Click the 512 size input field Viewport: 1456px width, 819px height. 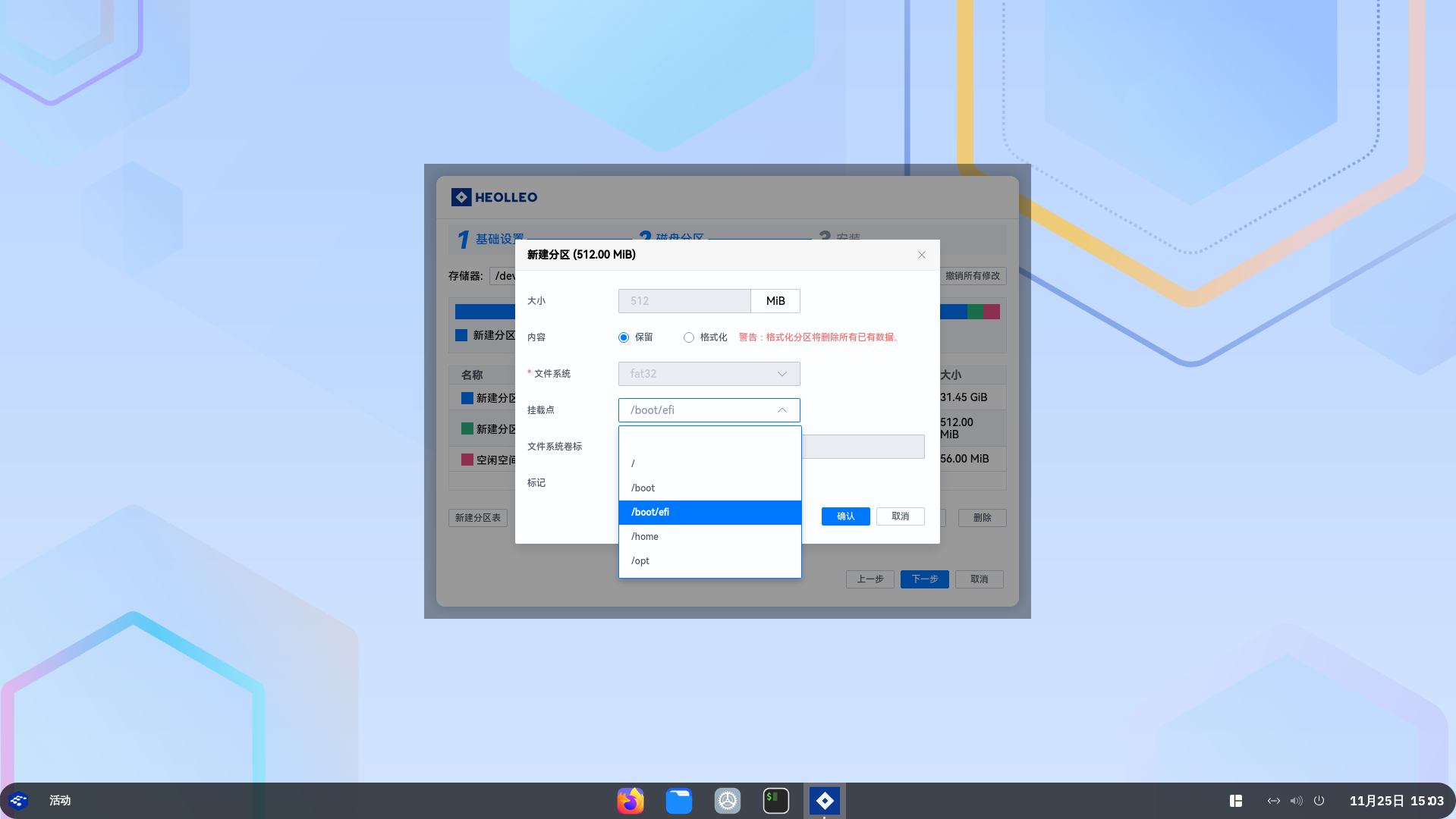(684, 301)
